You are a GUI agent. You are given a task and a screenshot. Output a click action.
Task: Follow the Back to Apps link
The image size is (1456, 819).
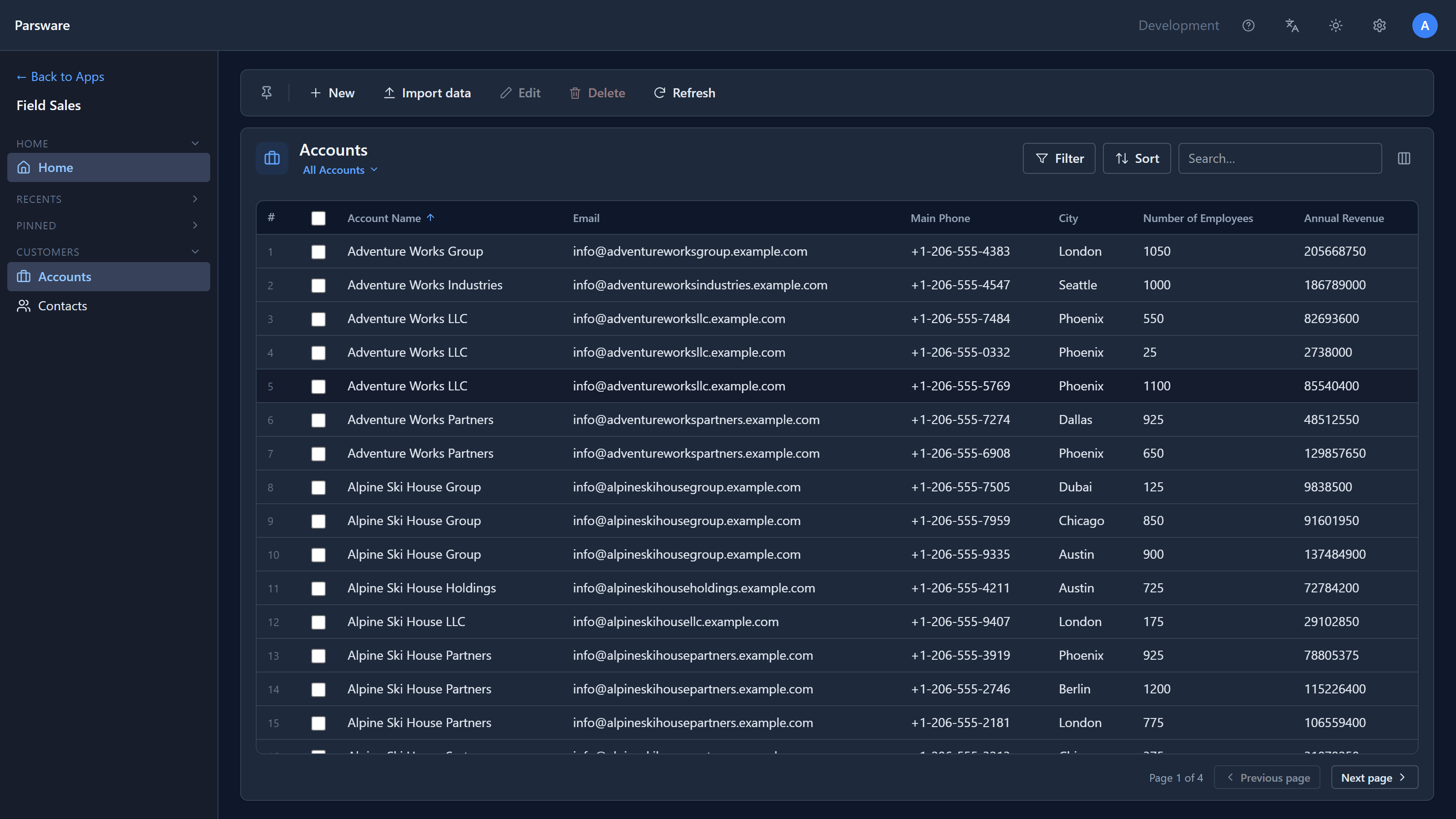[x=61, y=76]
